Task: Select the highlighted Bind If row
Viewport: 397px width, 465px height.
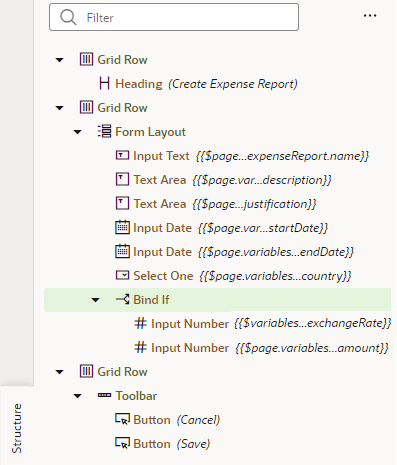Action: click(217, 300)
